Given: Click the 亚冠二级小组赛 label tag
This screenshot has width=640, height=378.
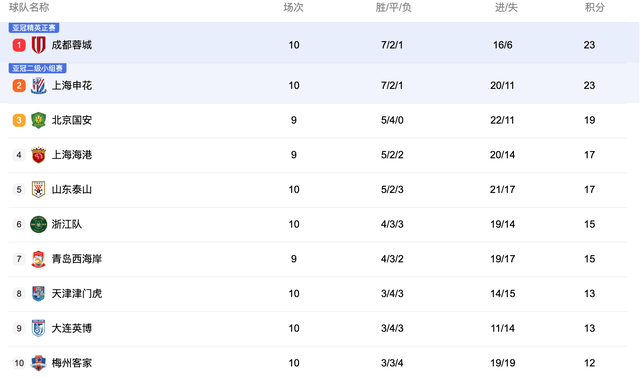Looking at the screenshot, I should [38, 68].
